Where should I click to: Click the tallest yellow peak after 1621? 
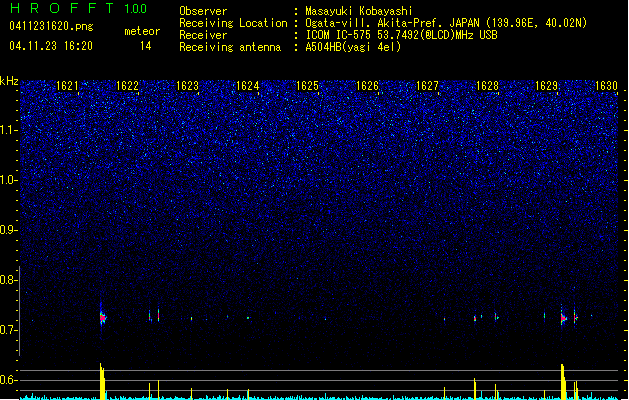(102, 382)
